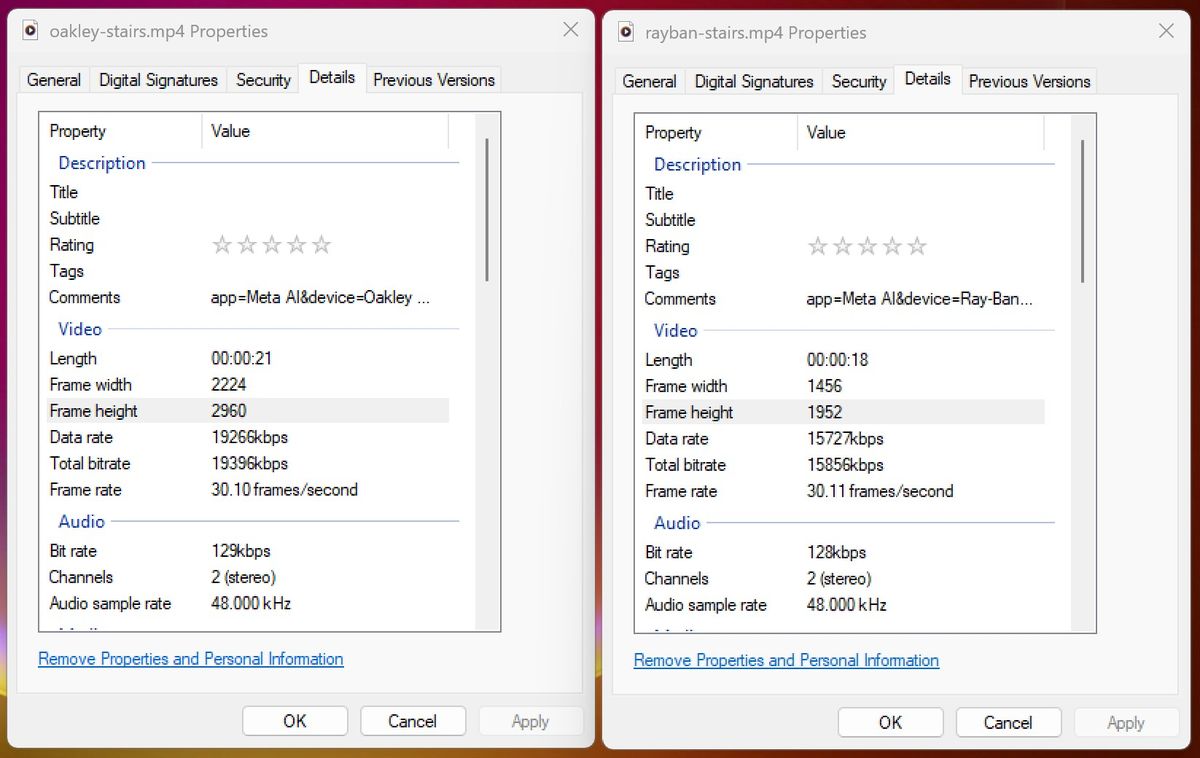The image size is (1200, 758).
Task: Click the video file icon in rayban-stairs.mp4 title bar
Action: (x=626, y=32)
